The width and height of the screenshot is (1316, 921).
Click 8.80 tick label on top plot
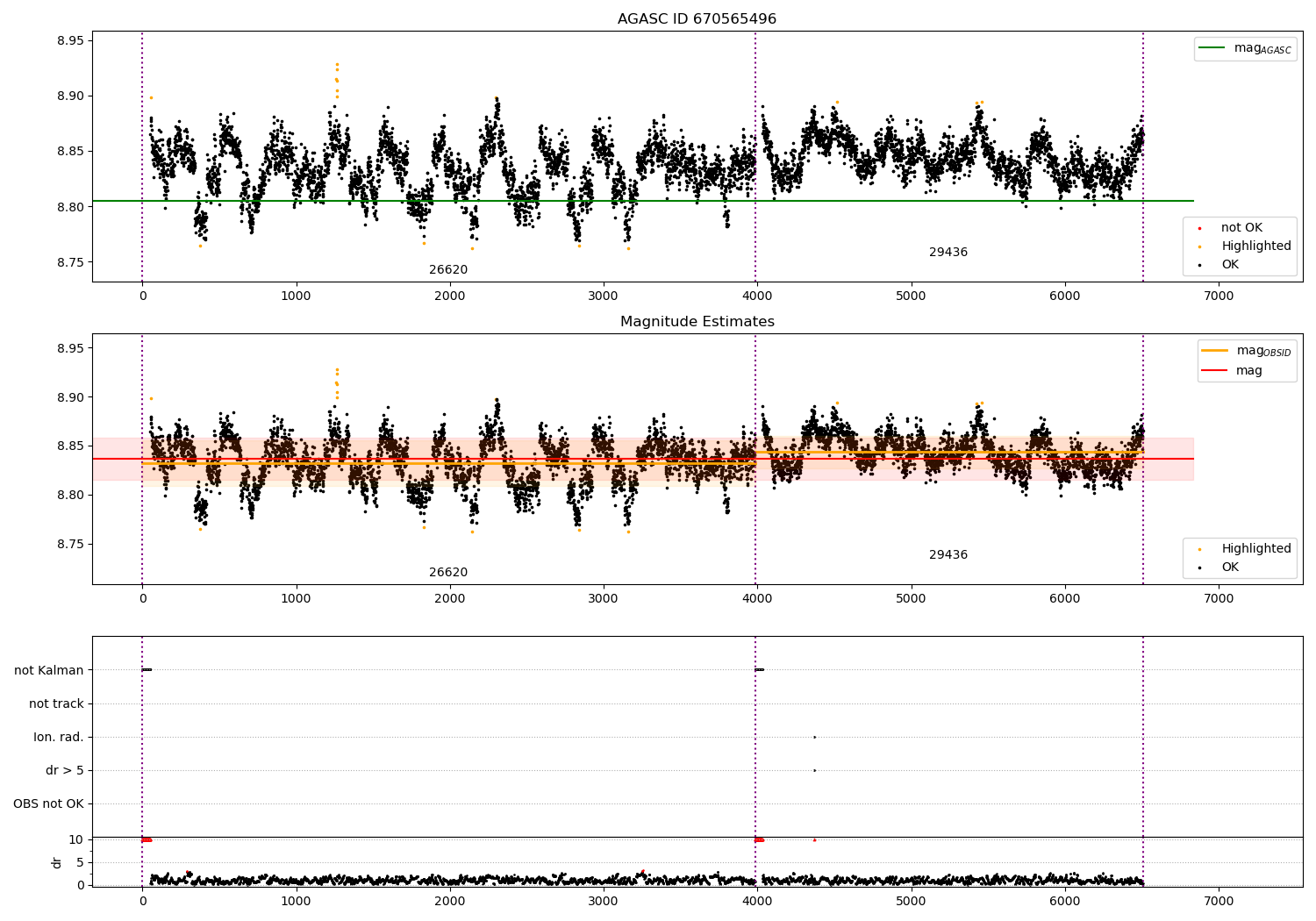pos(70,207)
